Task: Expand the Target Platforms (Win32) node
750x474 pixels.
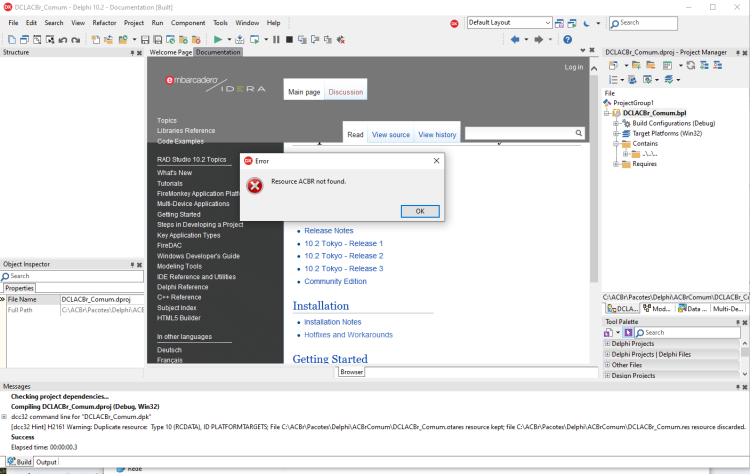Action: pyautogui.click(x=616, y=133)
